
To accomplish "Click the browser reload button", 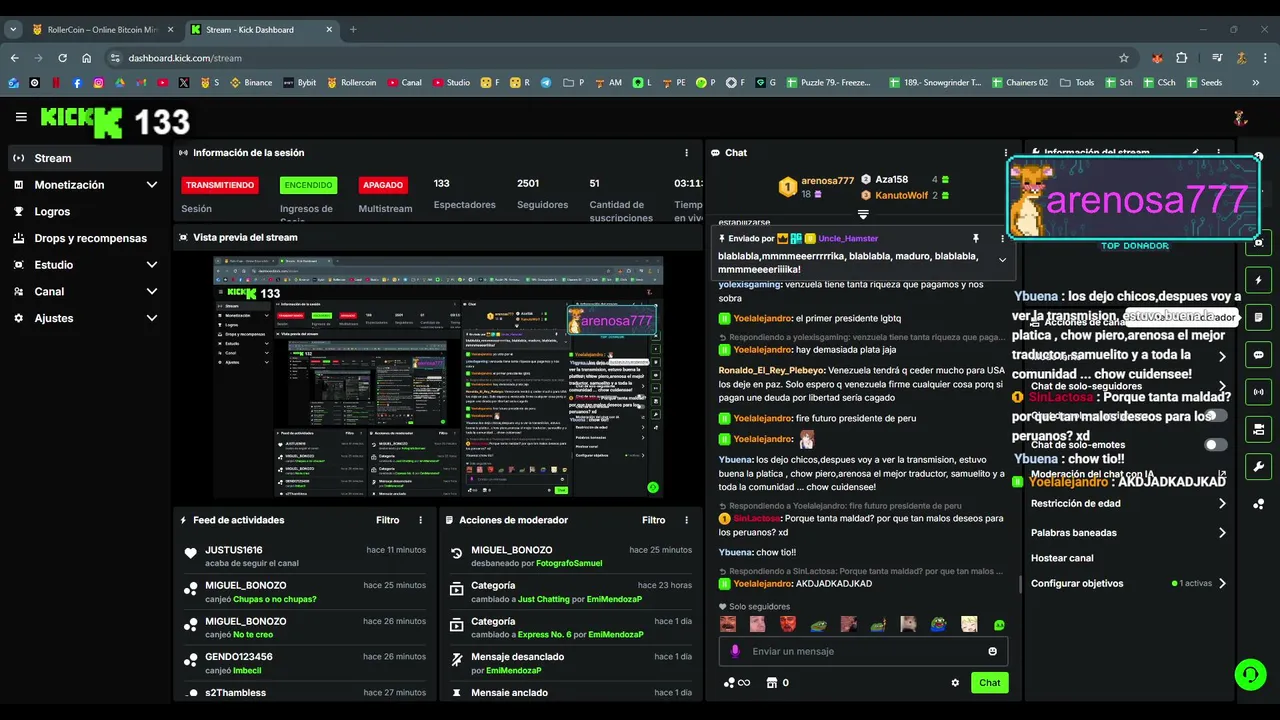I will [62, 58].
